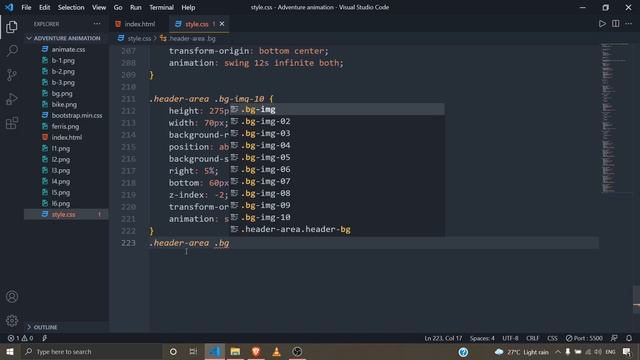Open the File menu
This screenshot has height=360, width=640.
pyautogui.click(x=26, y=7)
